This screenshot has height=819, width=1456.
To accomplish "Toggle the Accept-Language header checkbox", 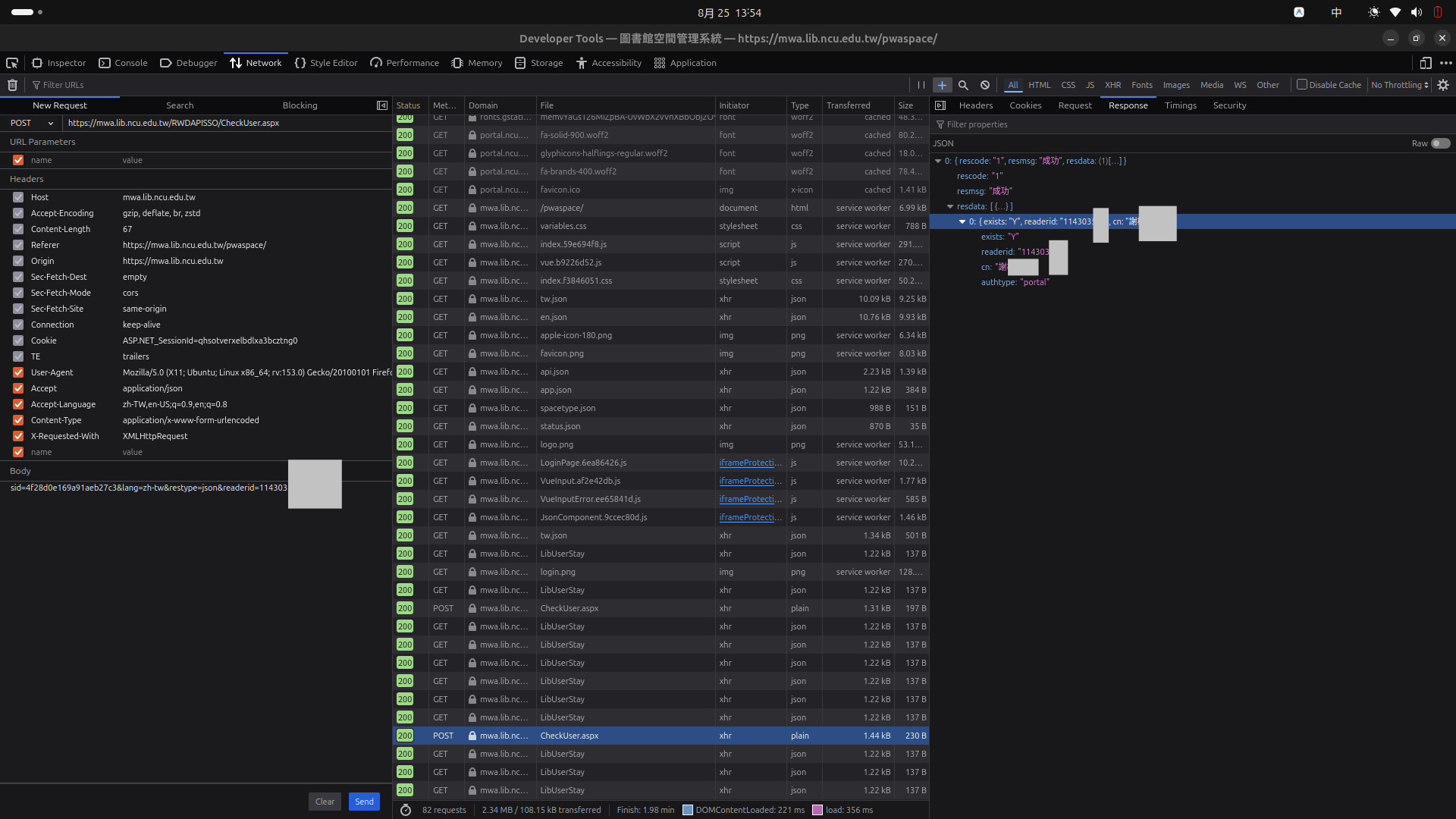I will (x=18, y=404).
